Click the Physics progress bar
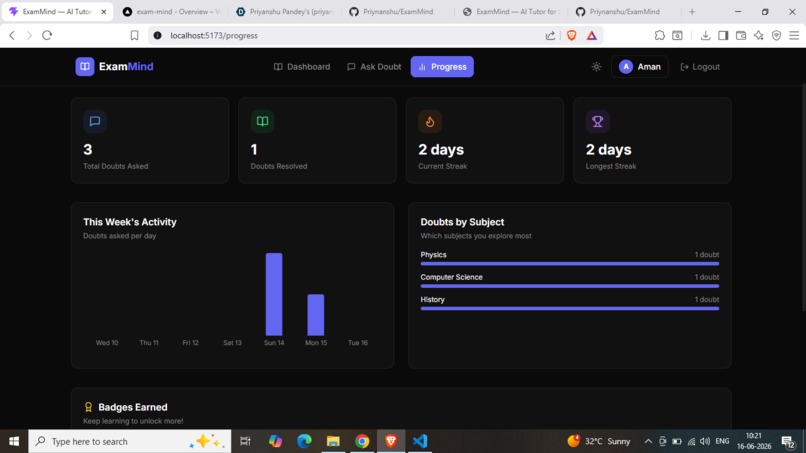806x453 pixels. pyautogui.click(x=570, y=264)
